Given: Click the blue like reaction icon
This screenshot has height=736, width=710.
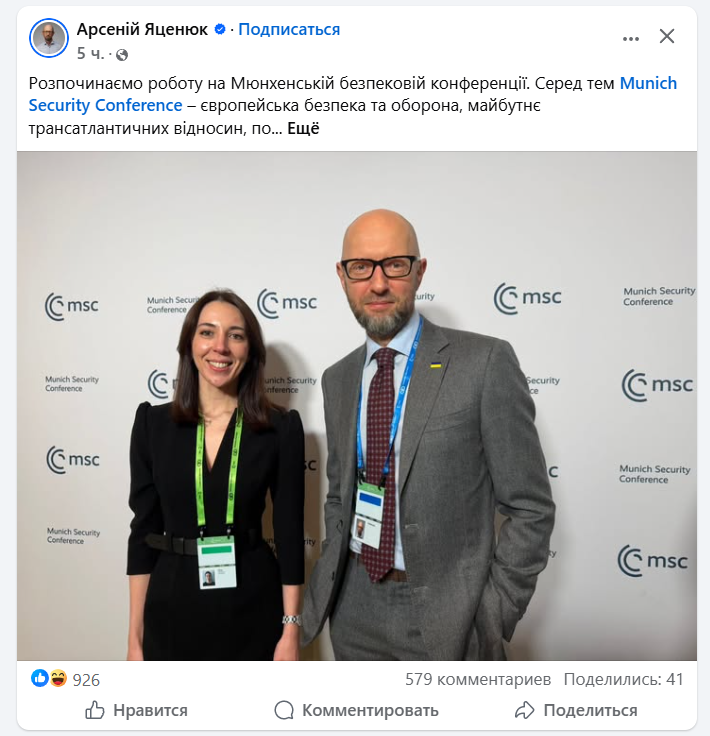Looking at the screenshot, I should [39, 678].
